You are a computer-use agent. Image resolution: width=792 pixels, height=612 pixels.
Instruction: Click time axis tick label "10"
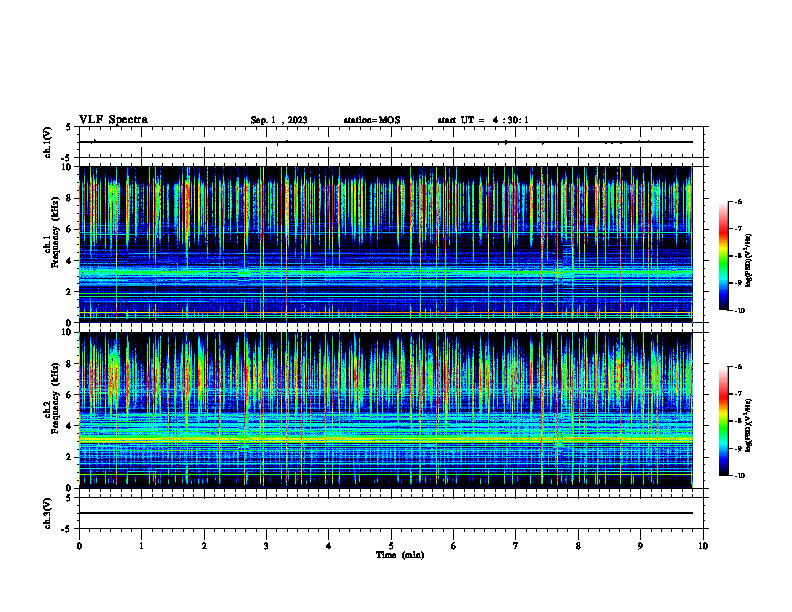[703, 546]
